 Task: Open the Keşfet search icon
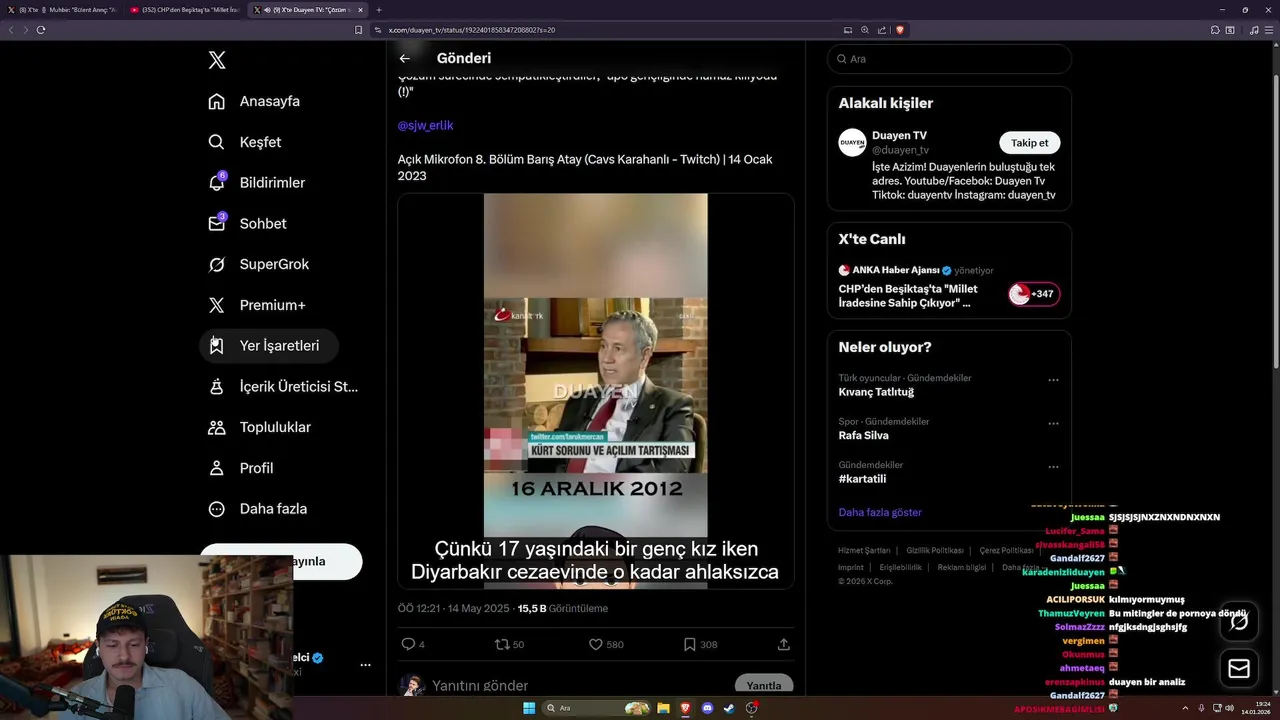[216, 142]
